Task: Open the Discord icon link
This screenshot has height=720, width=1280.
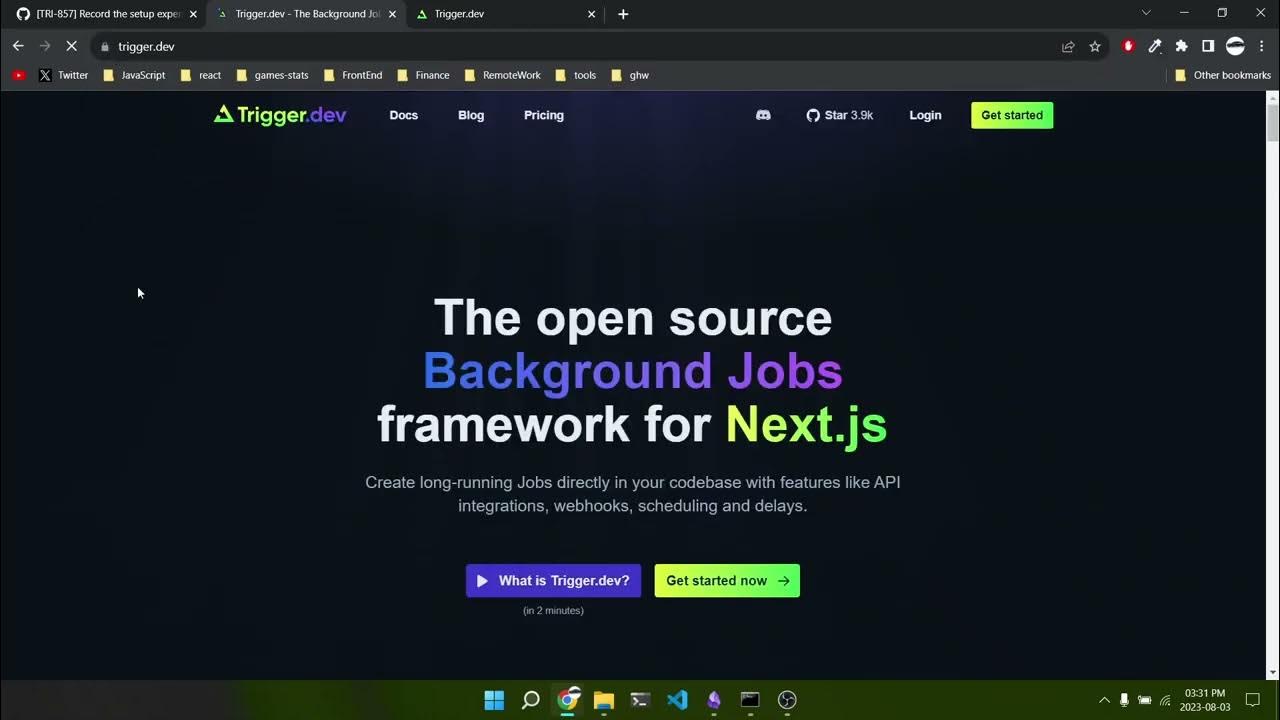Action: (763, 115)
